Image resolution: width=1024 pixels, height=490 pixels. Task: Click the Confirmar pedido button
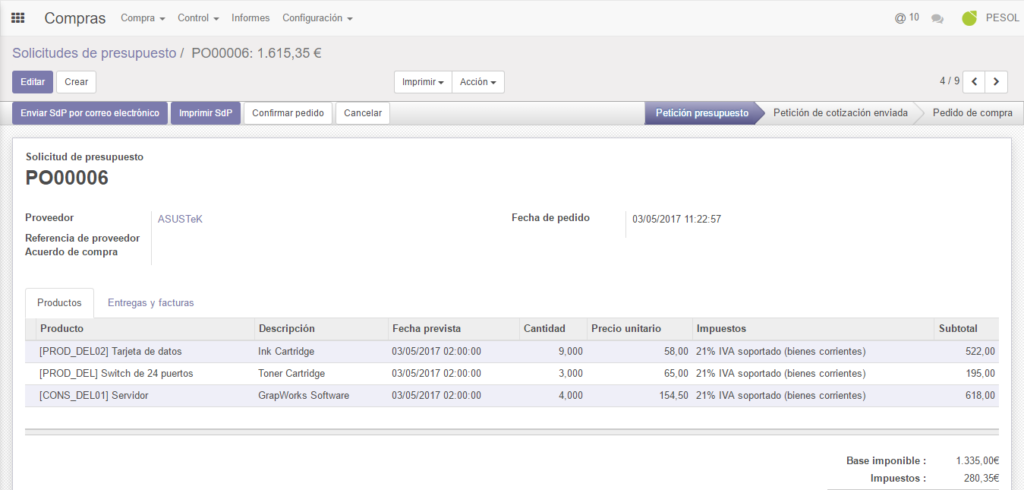tap(288, 113)
